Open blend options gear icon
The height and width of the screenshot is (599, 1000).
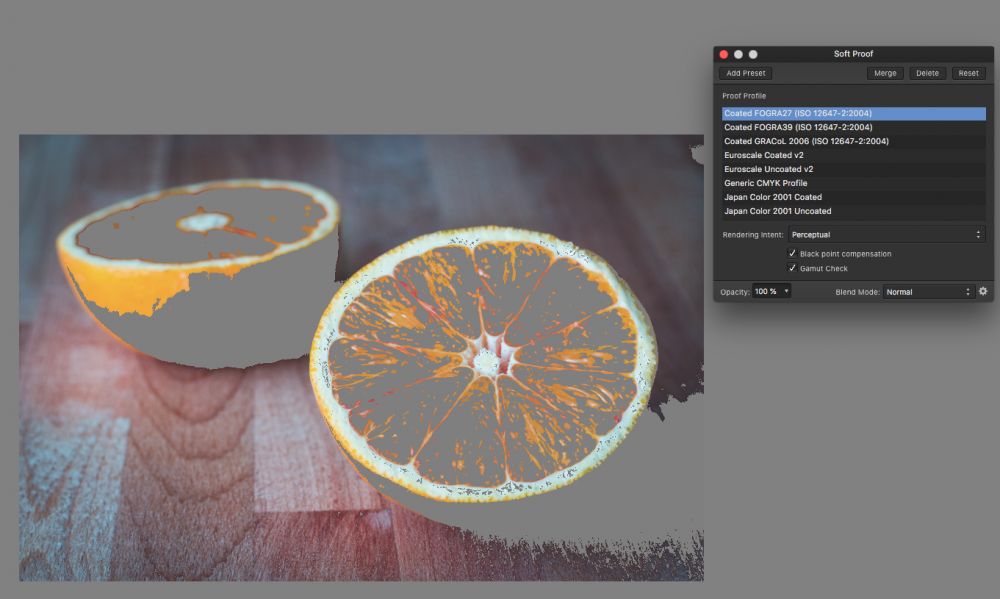pyautogui.click(x=983, y=292)
